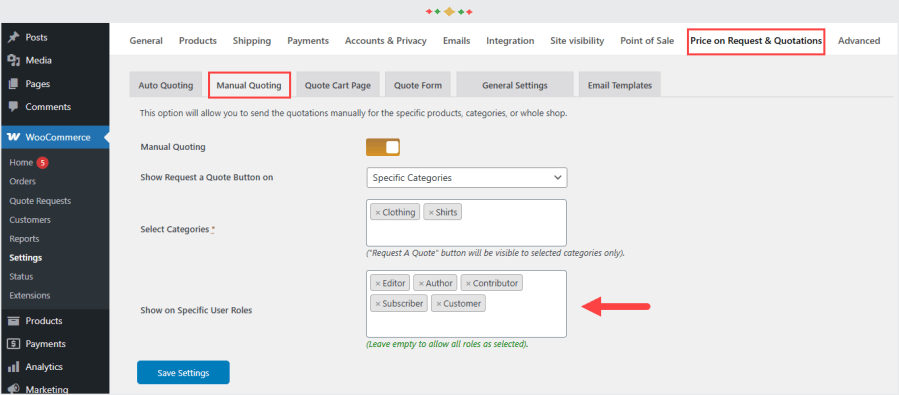Remove the Shirts category tag

[431, 213]
